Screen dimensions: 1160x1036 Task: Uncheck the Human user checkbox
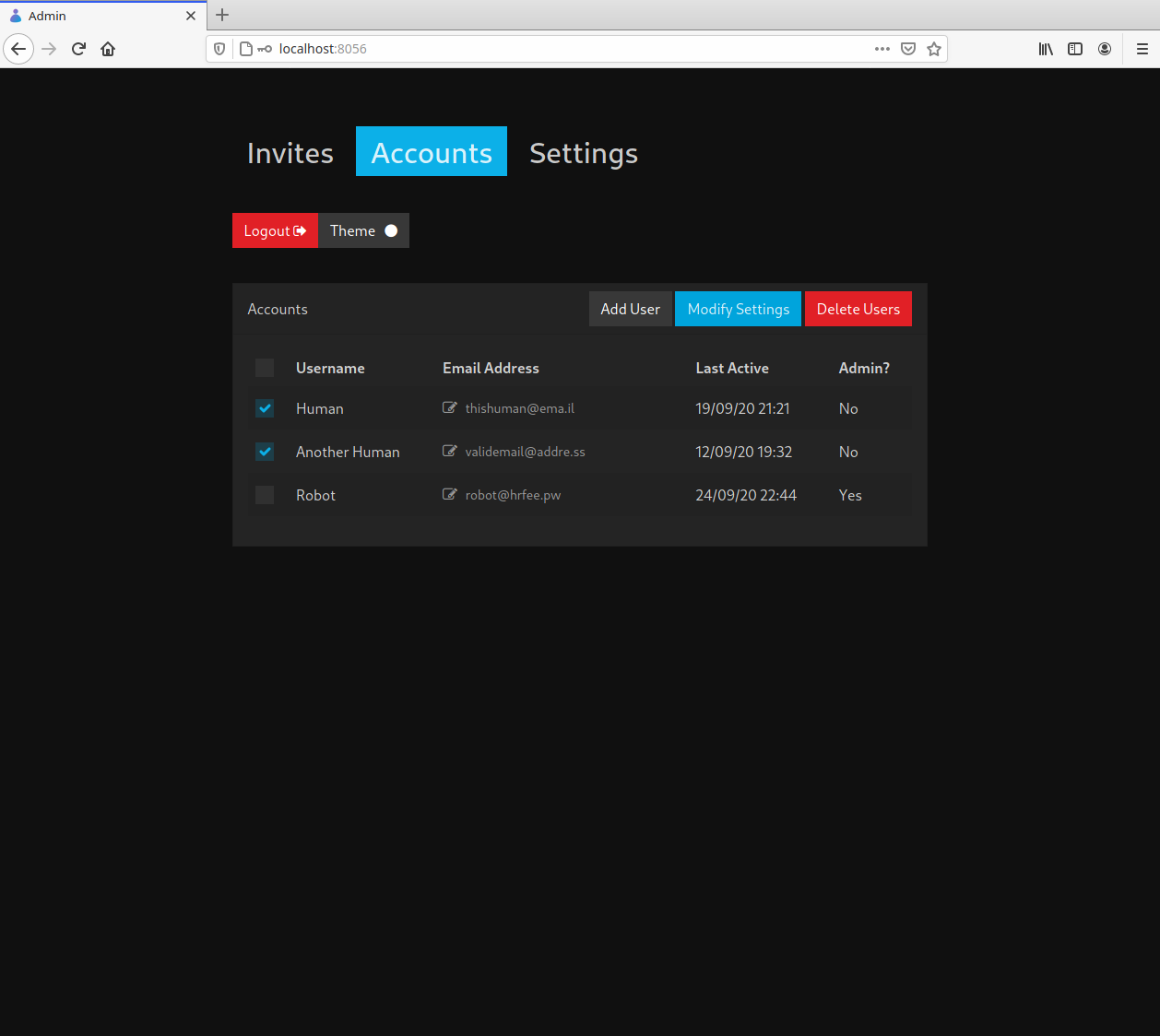pos(265,408)
